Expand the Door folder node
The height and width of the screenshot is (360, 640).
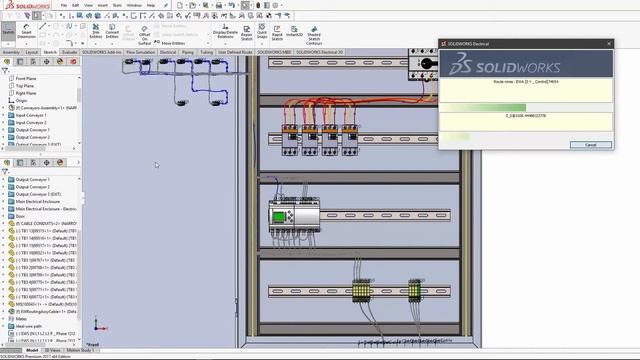pos(3,216)
